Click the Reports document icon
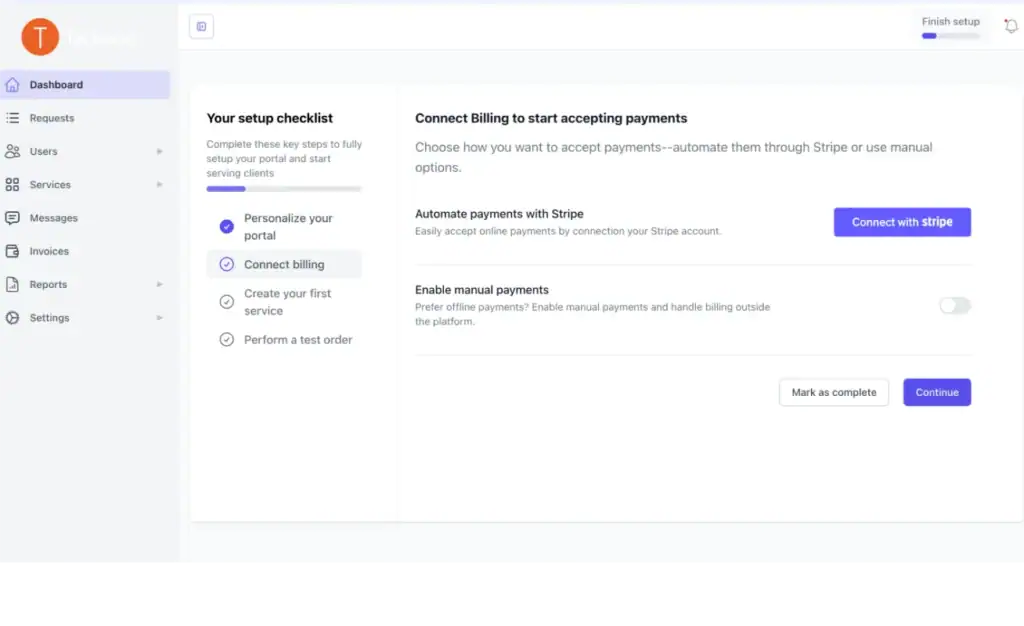The height and width of the screenshot is (626, 1024). (x=13, y=285)
